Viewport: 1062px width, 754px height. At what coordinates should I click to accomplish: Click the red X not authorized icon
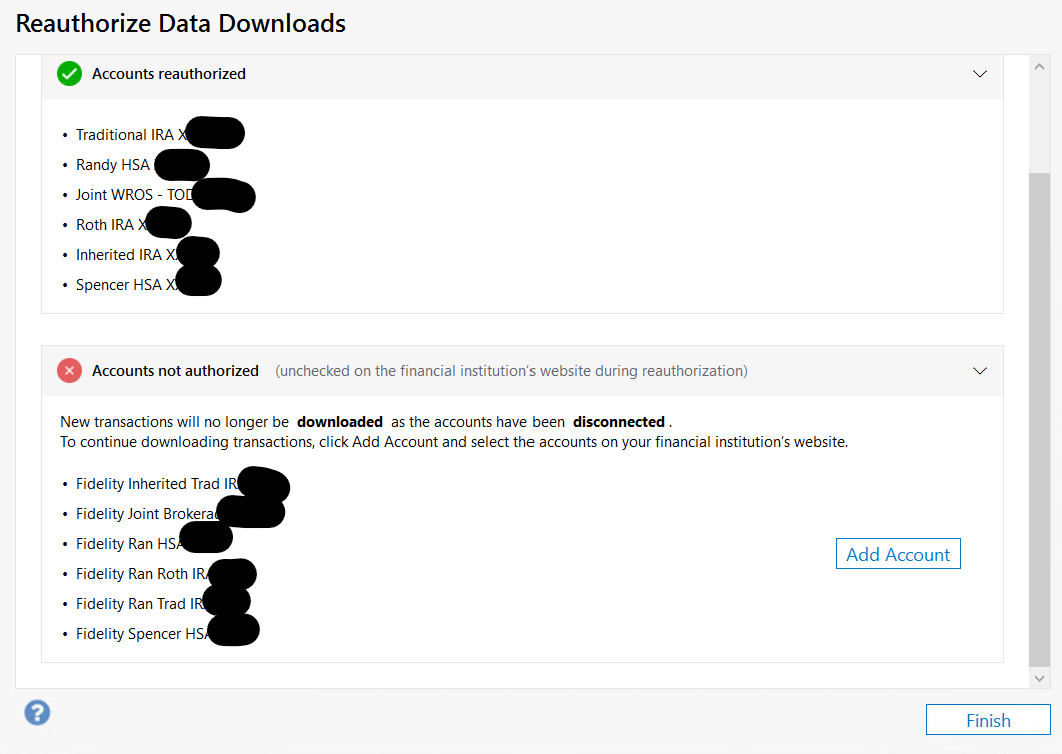pyautogui.click(x=69, y=371)
